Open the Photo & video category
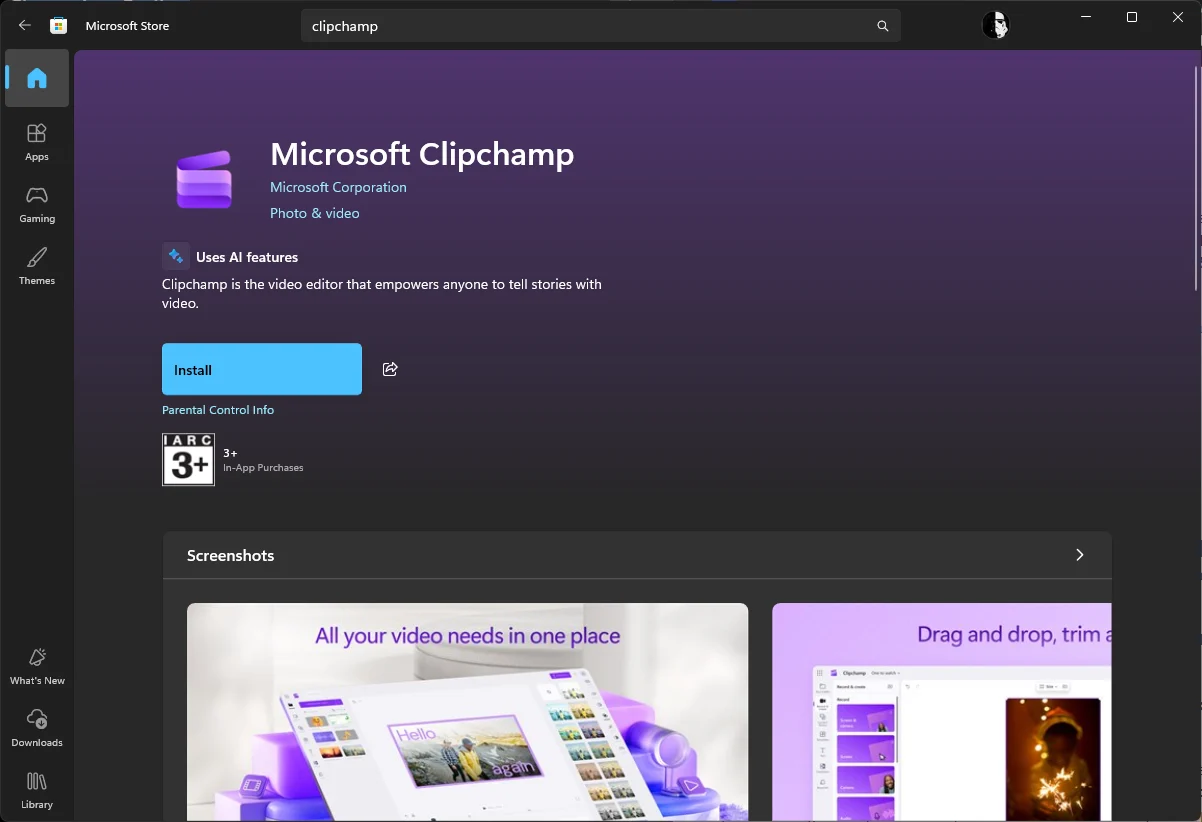 314,213
